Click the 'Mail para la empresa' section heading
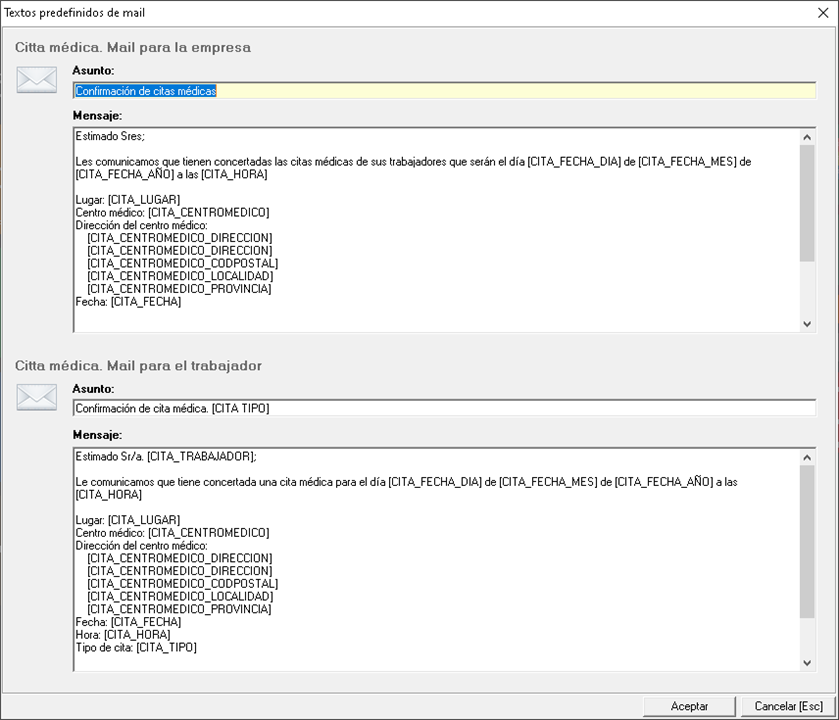 point(133,47)
